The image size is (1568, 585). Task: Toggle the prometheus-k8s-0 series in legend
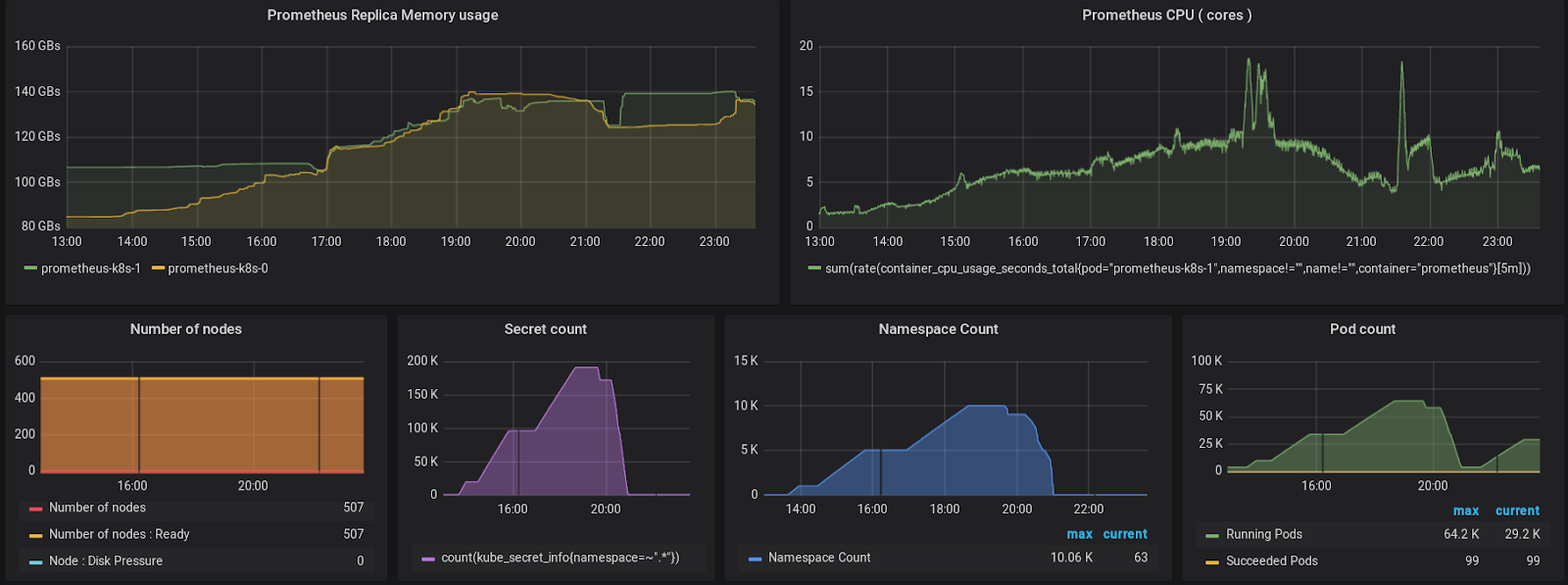[x=218, y=268]
